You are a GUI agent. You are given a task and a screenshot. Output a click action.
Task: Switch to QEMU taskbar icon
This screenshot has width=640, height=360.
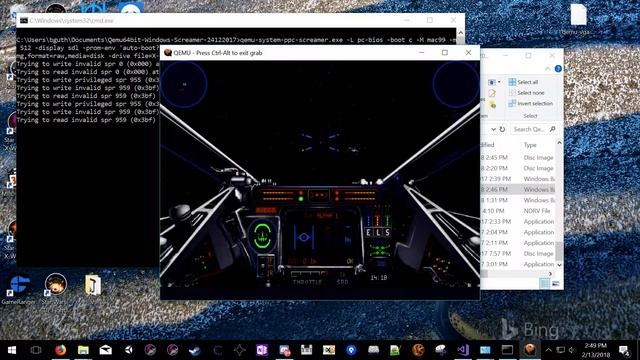[x=530, y=350]
